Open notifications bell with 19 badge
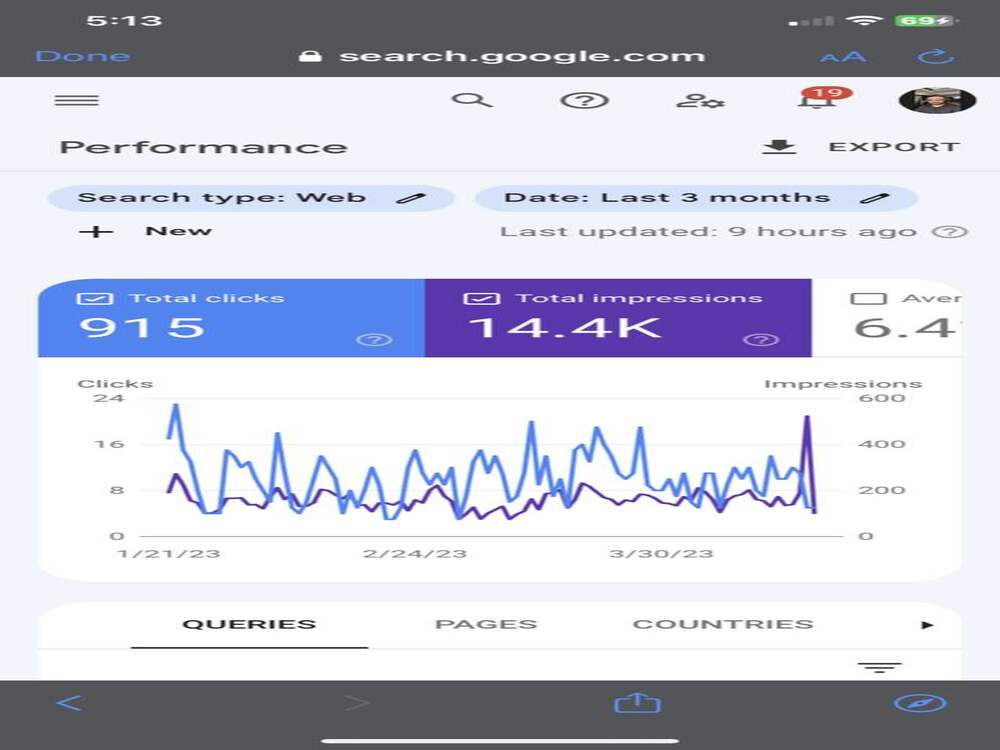Viewport: 1000px width, 750px height. 823,98
